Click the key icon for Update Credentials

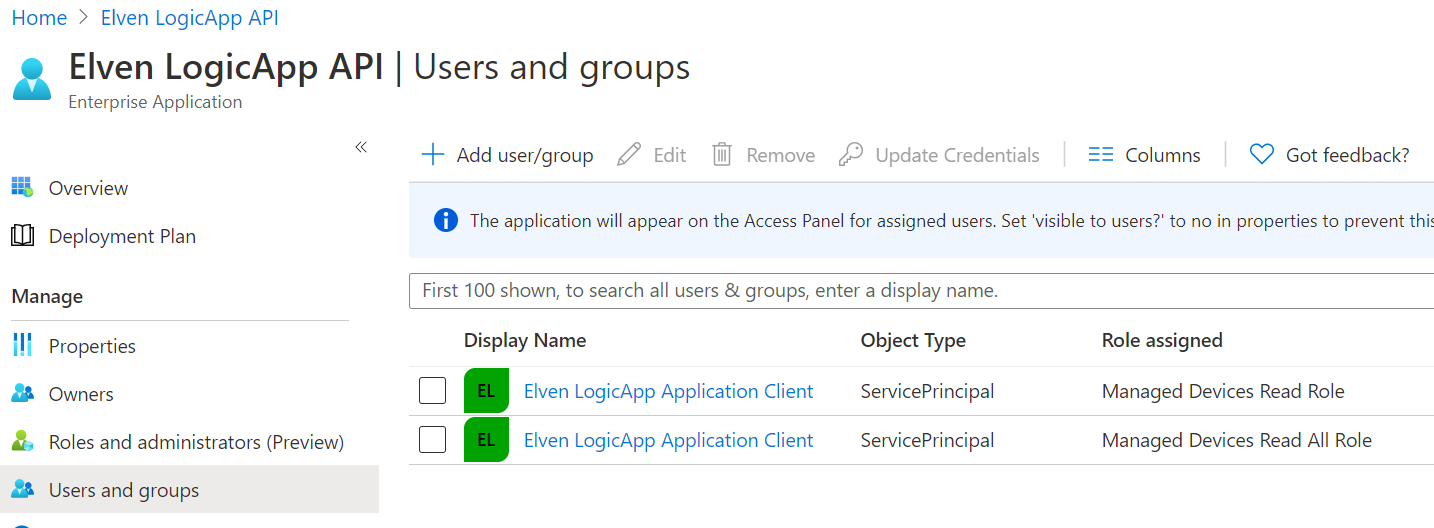850,155
